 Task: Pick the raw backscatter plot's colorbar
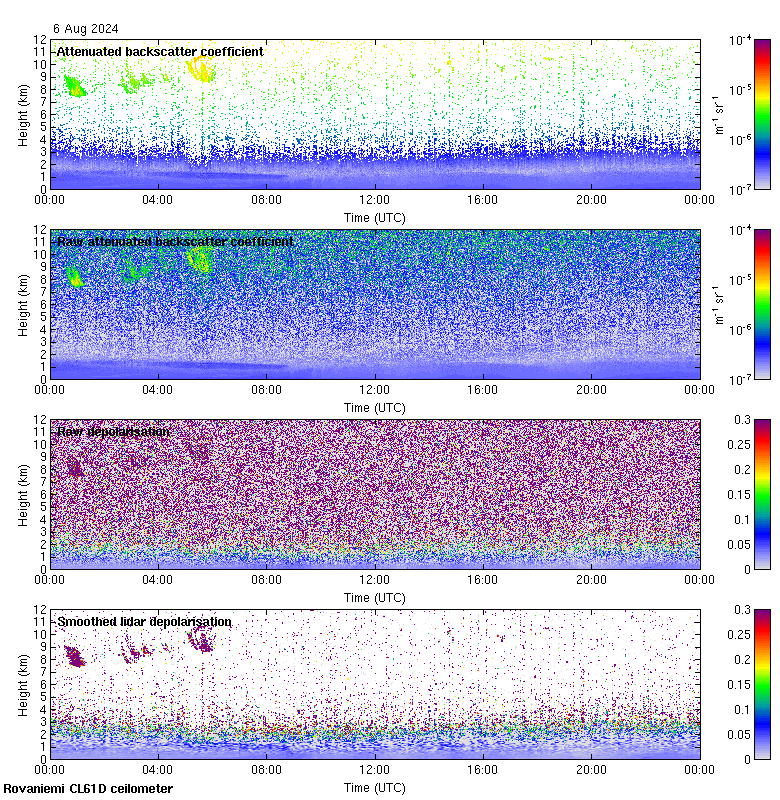point(762,304)
